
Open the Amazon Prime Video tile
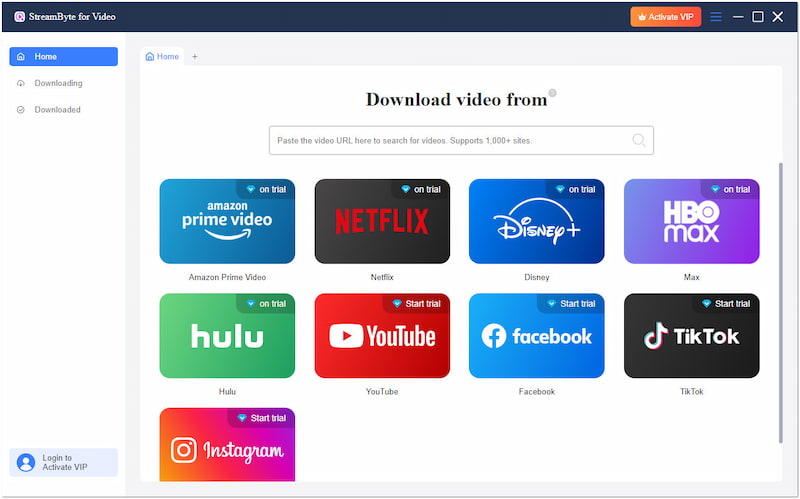pos(227,222)
